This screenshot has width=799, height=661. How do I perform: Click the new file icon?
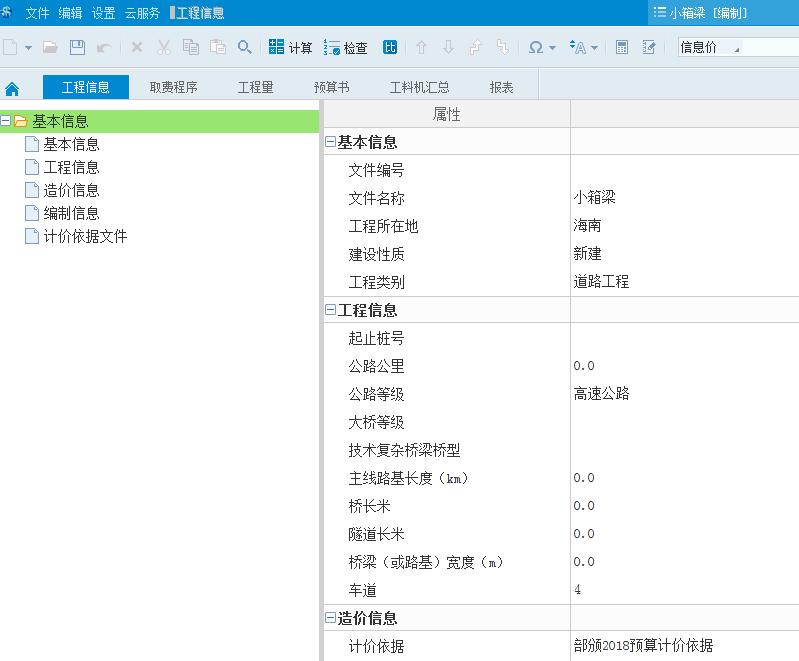click(x=10, y=47)
